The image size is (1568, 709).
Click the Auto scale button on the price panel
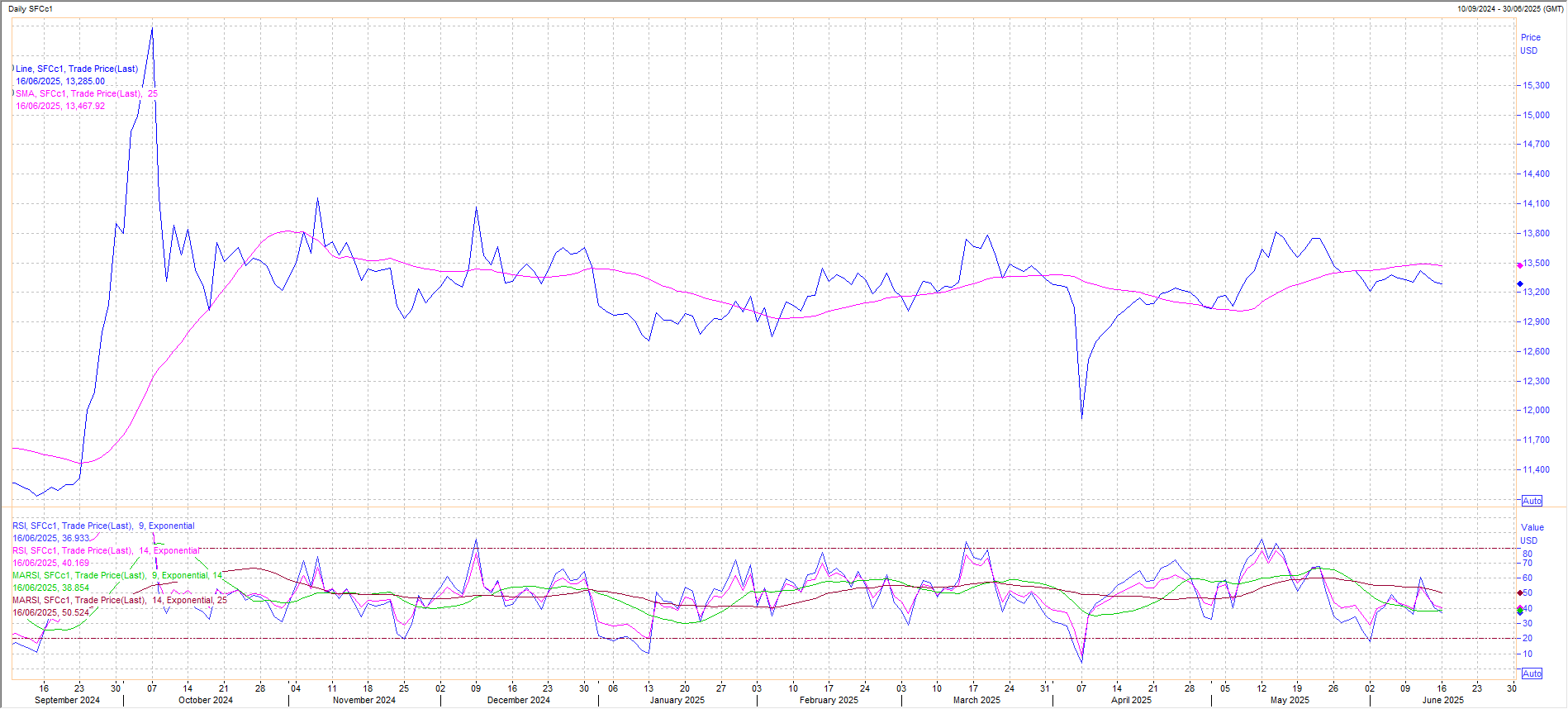pos(1532,501)
